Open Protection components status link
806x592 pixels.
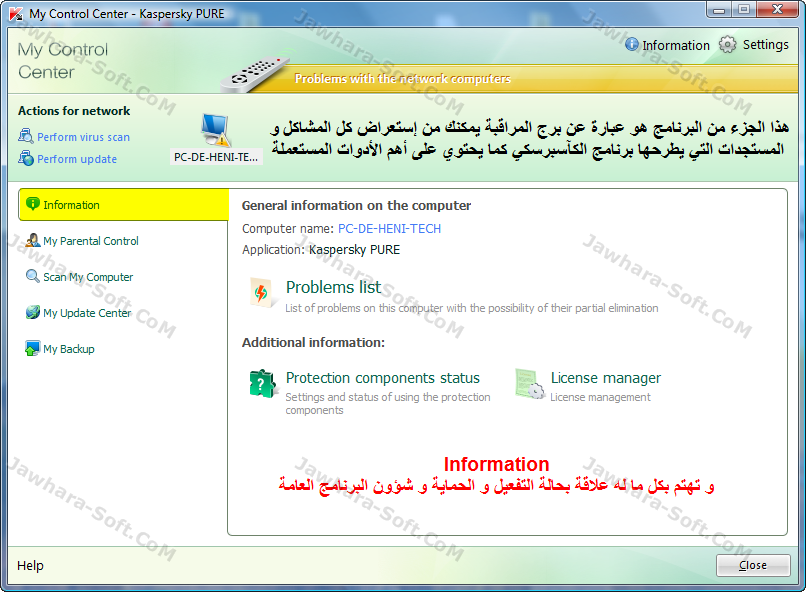[x=383, y=378]
